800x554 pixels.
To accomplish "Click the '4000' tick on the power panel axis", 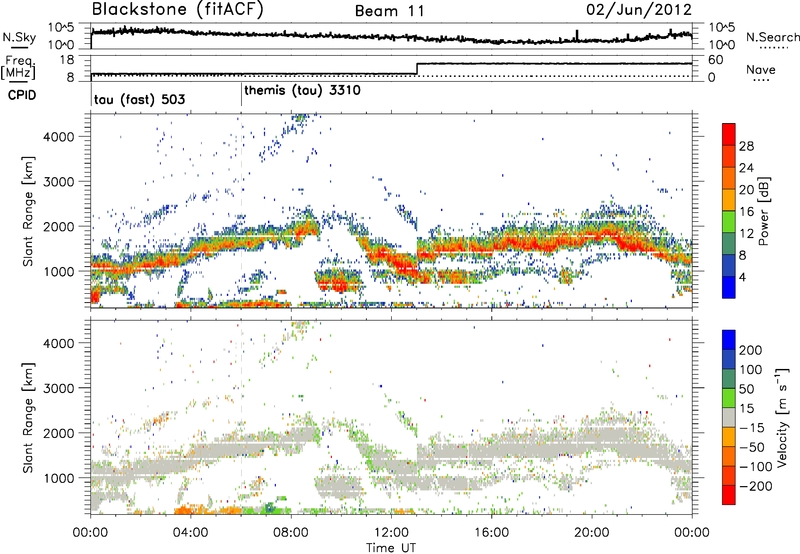I will [x=59, y=137].
